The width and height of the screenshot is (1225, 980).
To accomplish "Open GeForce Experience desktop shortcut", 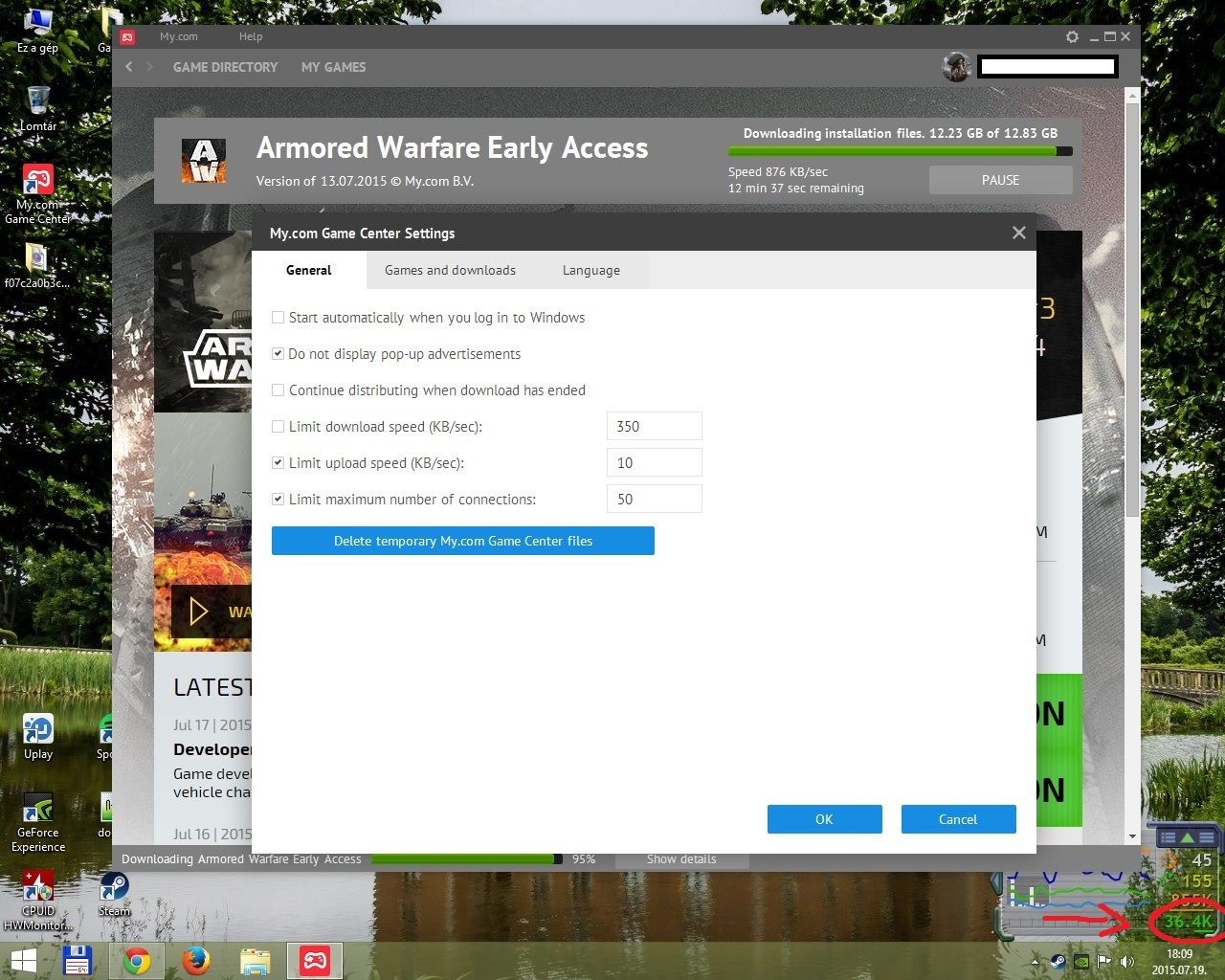I will coord(37,822).
